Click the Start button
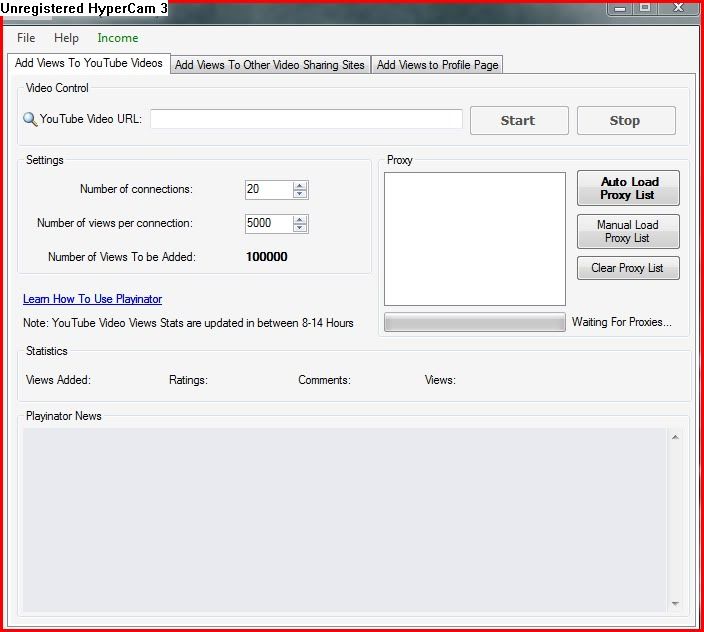 519,120
